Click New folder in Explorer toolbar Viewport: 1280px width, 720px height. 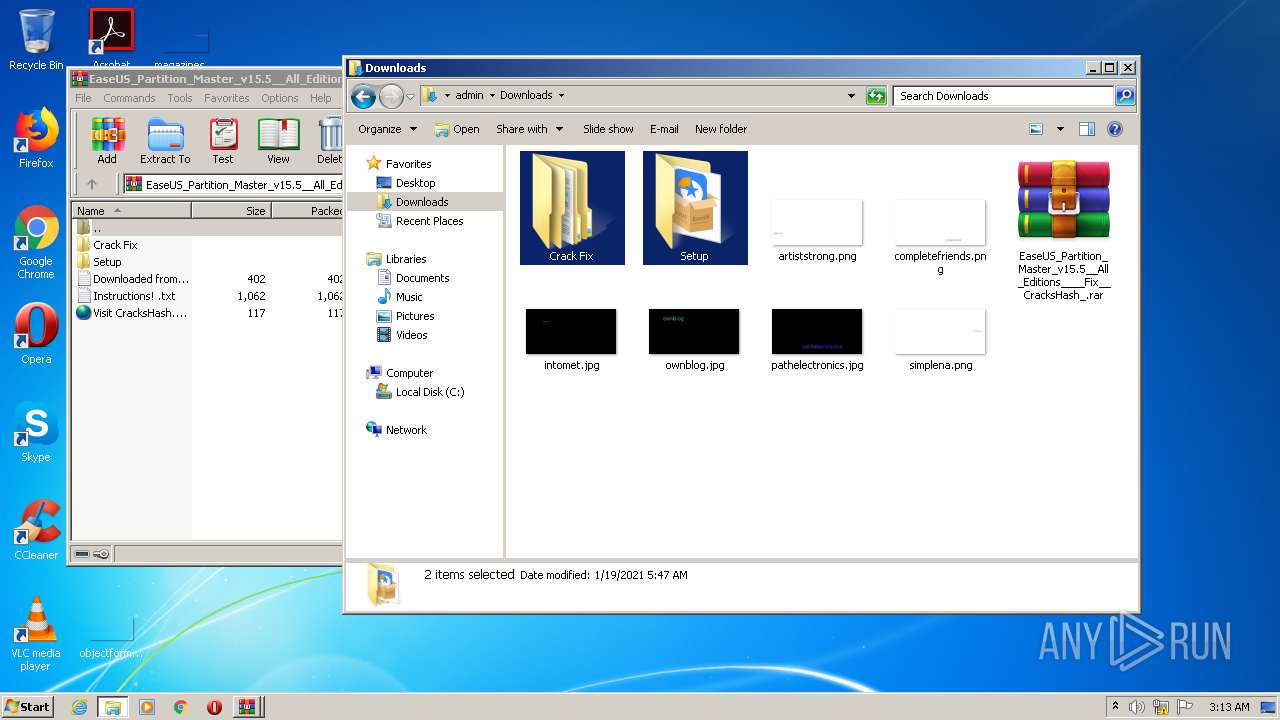[721, 129]
